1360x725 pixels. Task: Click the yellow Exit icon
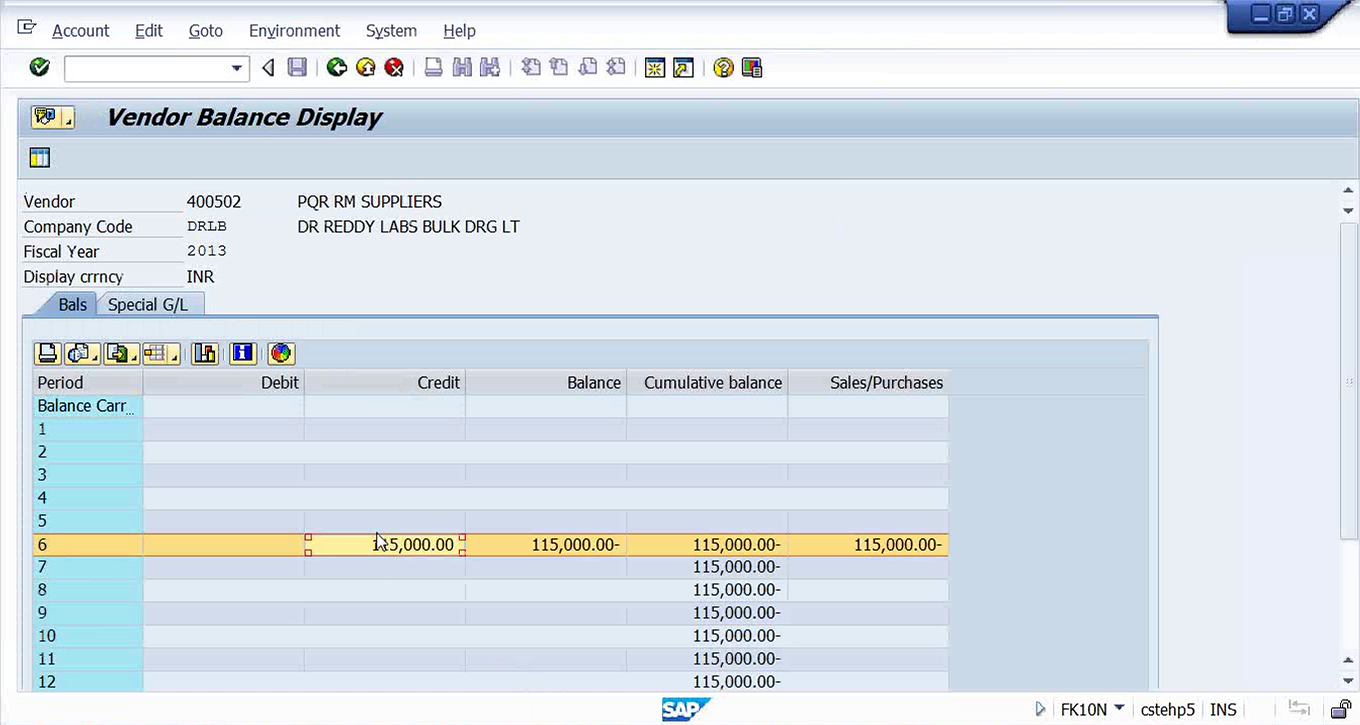(366, 68)
